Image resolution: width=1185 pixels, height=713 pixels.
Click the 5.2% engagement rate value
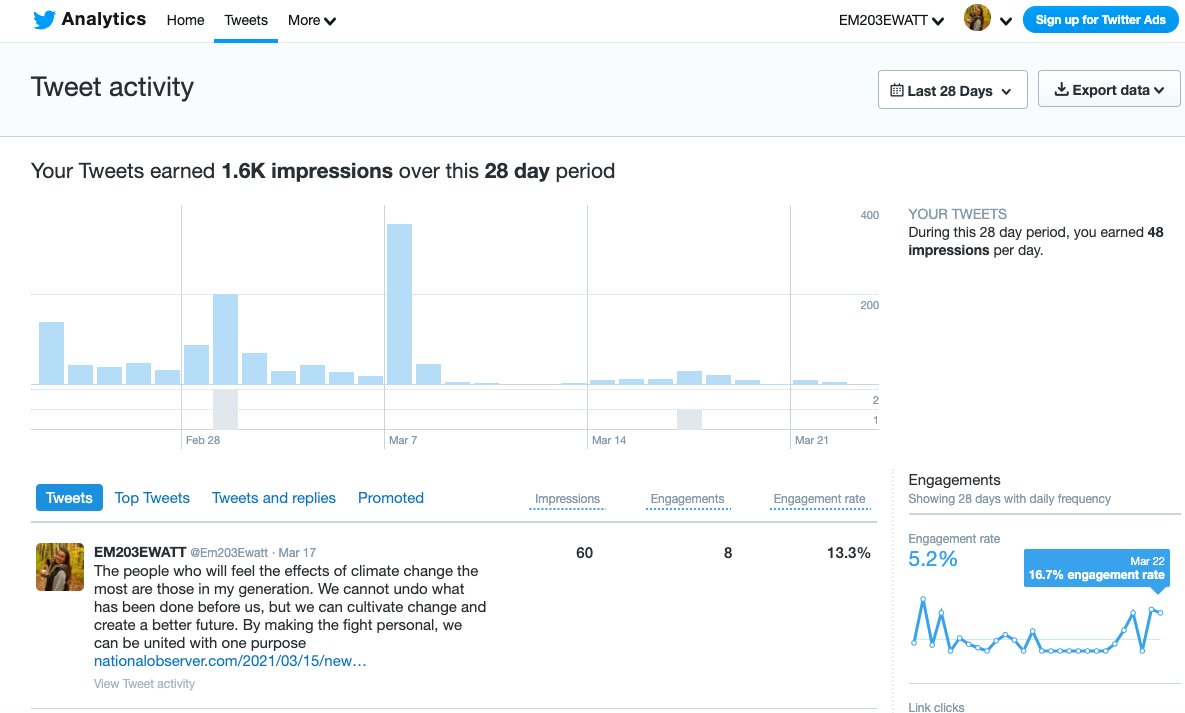[x=933, y=559]
